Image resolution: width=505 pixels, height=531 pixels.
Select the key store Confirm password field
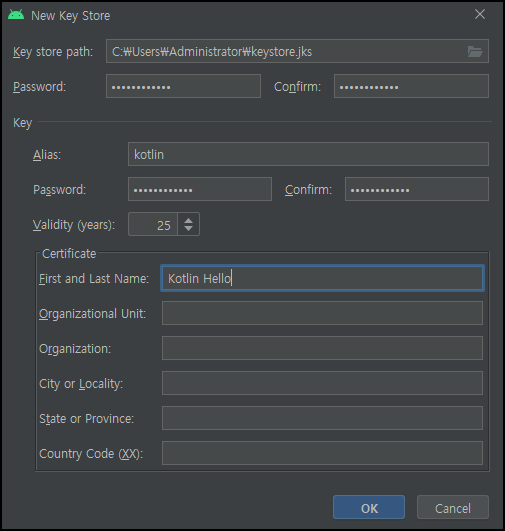pos(411,86)
